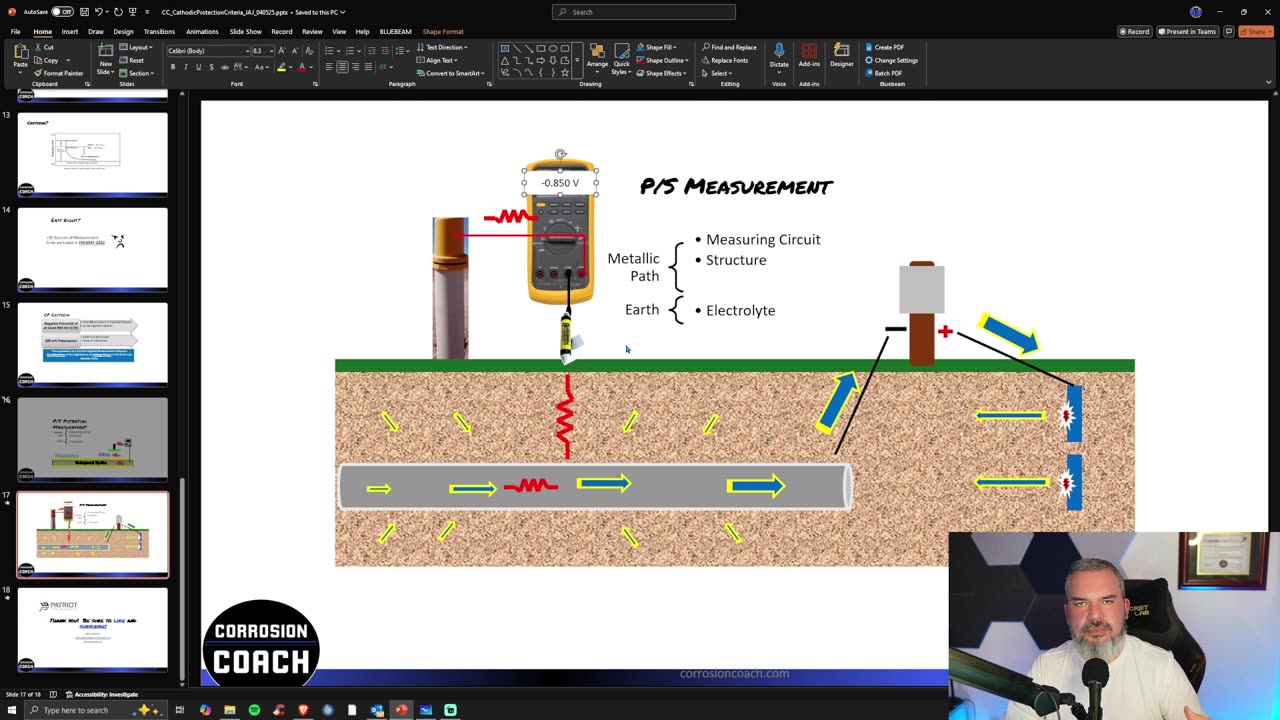Image resolution: width=1280 pixels, height=720 pixels.
Task: Align text to the left
Action: coord(329,67)
